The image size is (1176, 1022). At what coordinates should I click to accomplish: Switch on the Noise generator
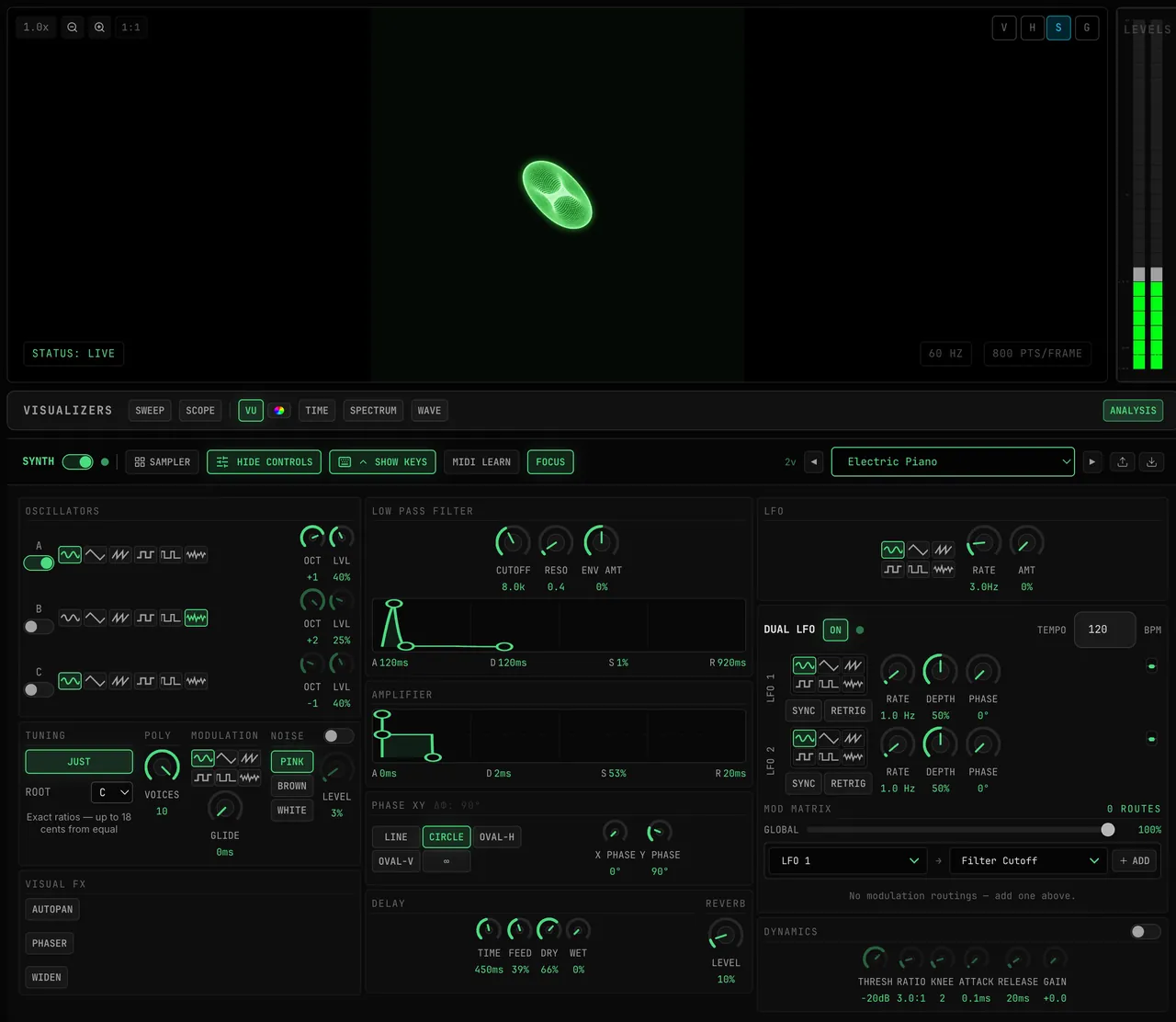click(338, 735)
